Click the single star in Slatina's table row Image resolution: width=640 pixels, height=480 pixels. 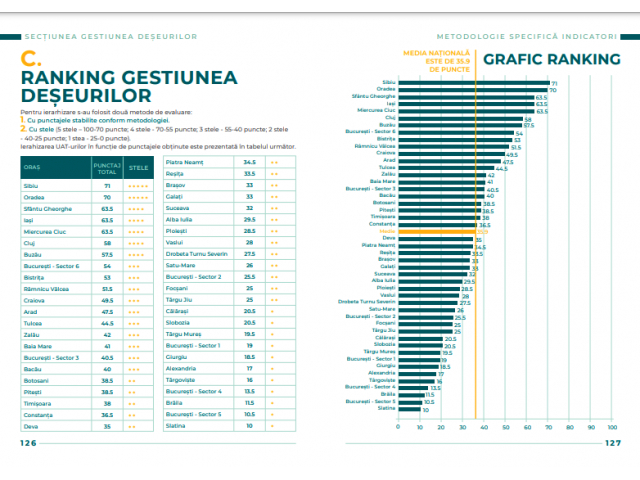tap(273, 426)
